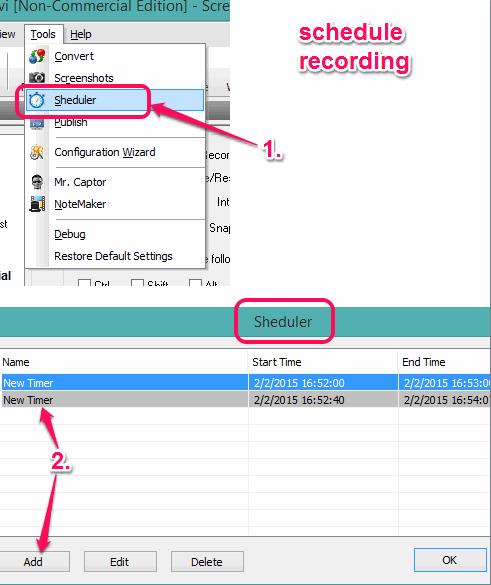Click the end time 16:54 cell

pyautogui.click(x=445, y=400)
